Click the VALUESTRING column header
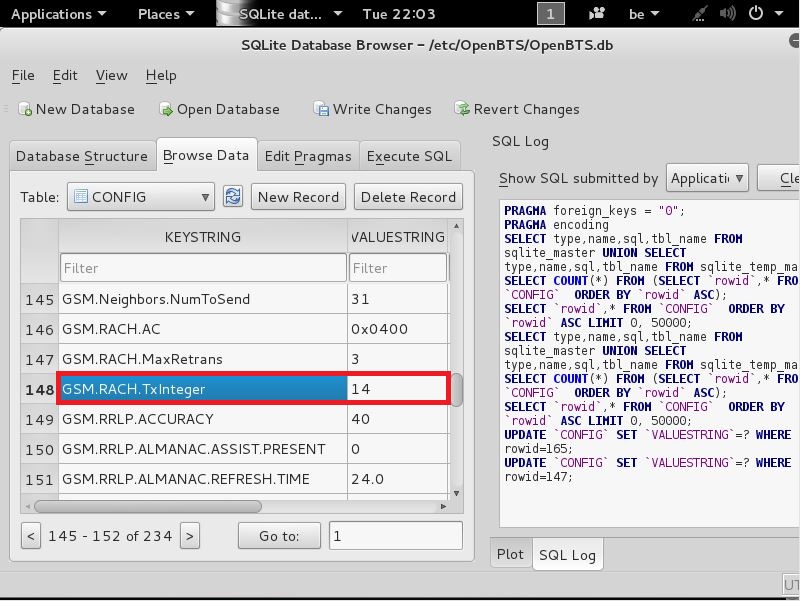Screen dimensions: 801x601 pyautogui.click(x=398, y=237)
